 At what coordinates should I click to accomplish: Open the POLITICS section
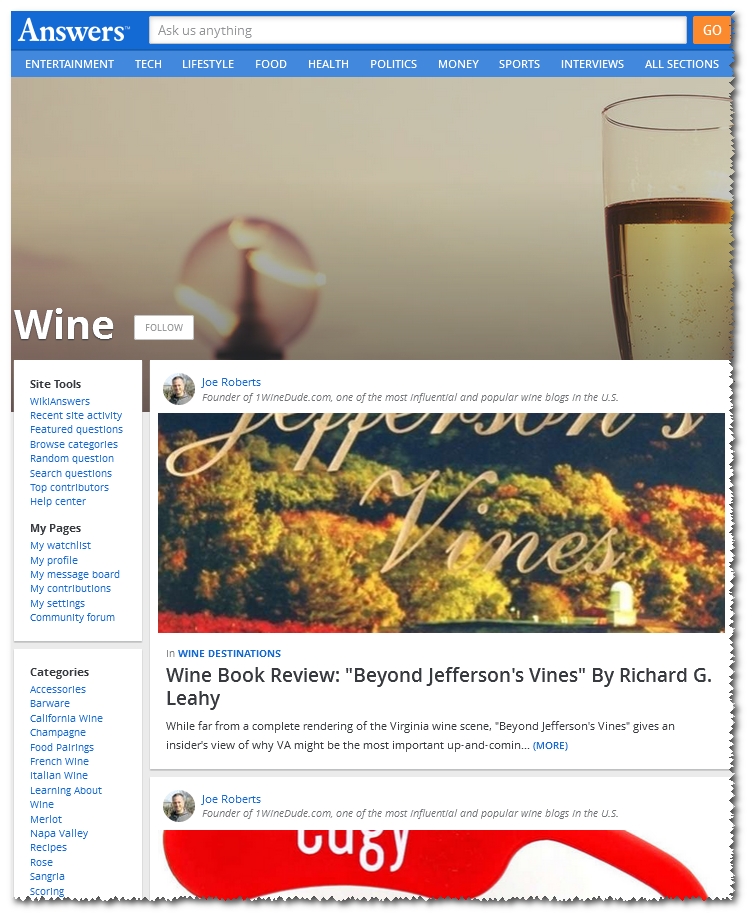[x=393, y=64]
